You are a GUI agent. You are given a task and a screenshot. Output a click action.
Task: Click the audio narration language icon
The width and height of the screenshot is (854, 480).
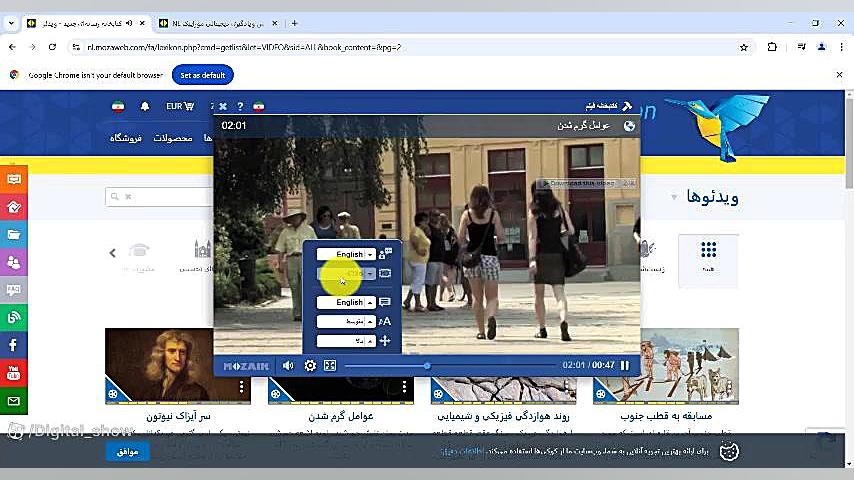[385, 254]
